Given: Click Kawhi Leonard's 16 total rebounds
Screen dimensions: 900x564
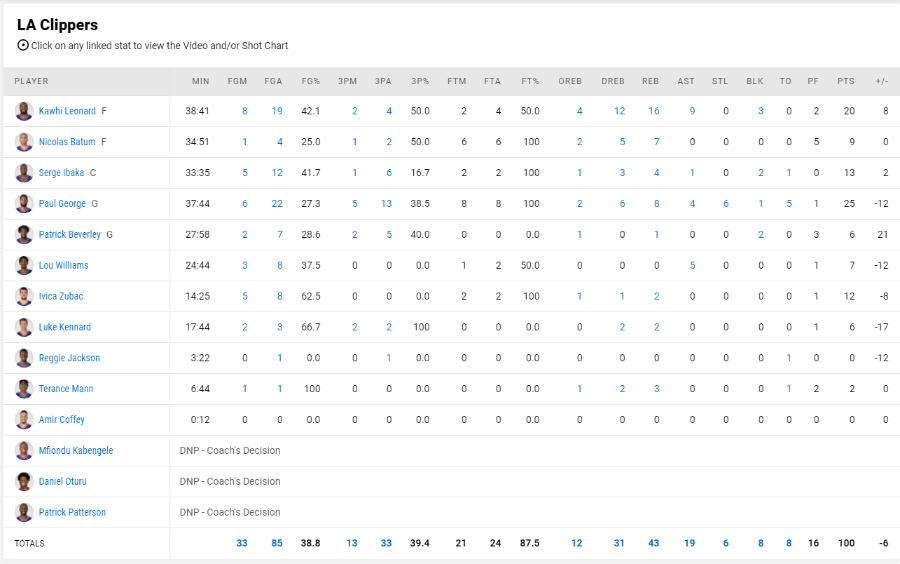Looking at the screenshot, I should 654,111.
